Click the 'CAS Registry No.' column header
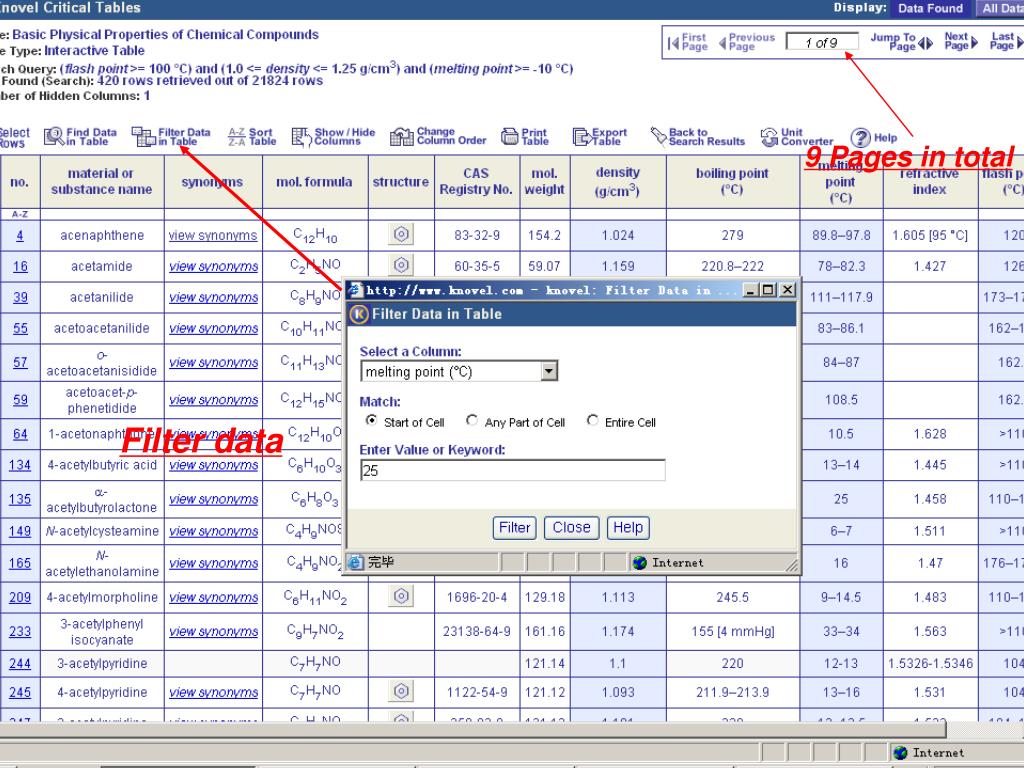 click(x=477, y=182)
